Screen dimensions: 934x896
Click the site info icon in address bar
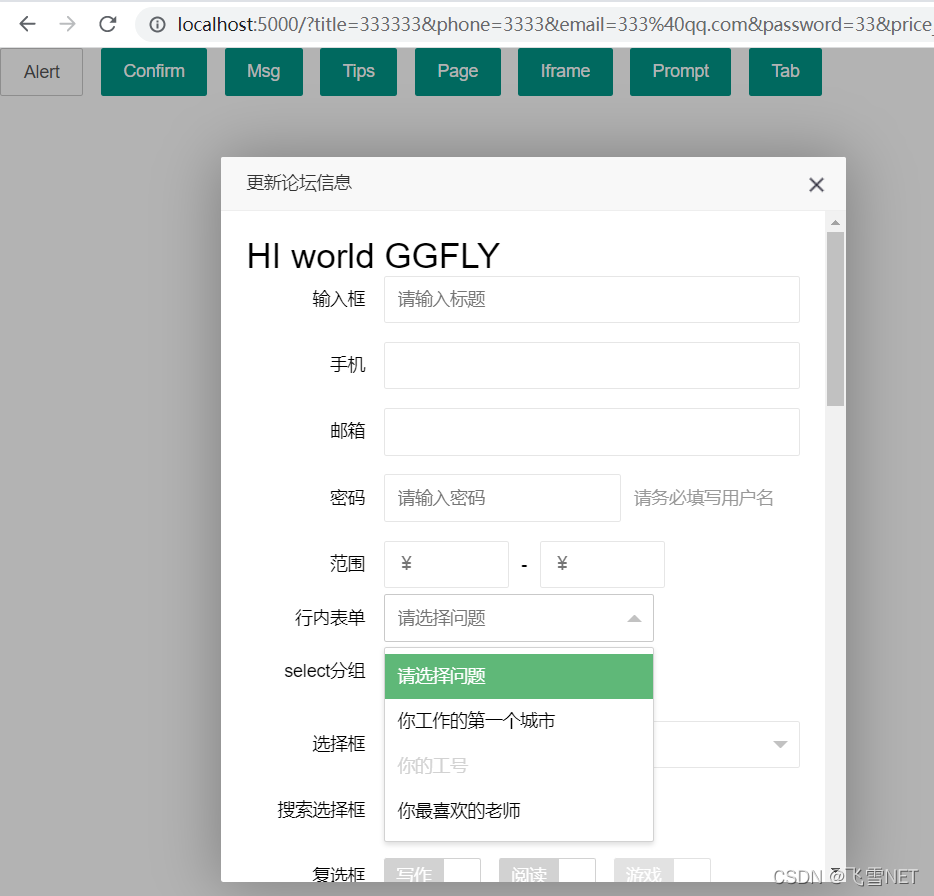click(x=157, y=25)
